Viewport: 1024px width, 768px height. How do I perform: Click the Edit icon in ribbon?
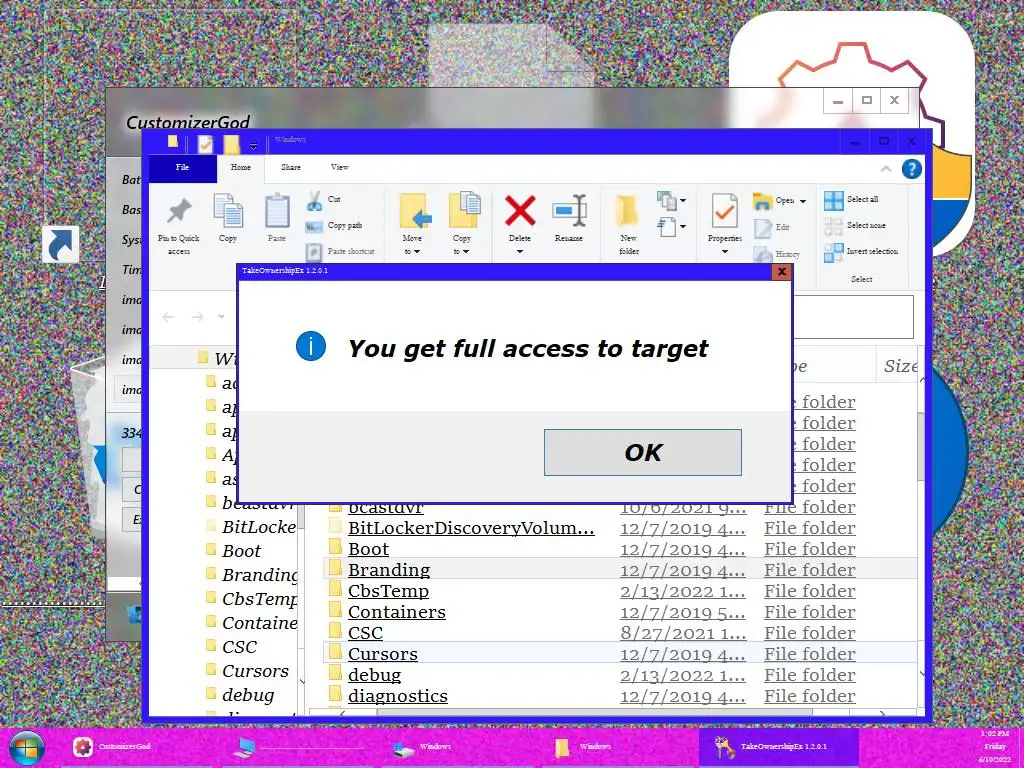click(763, 228)
